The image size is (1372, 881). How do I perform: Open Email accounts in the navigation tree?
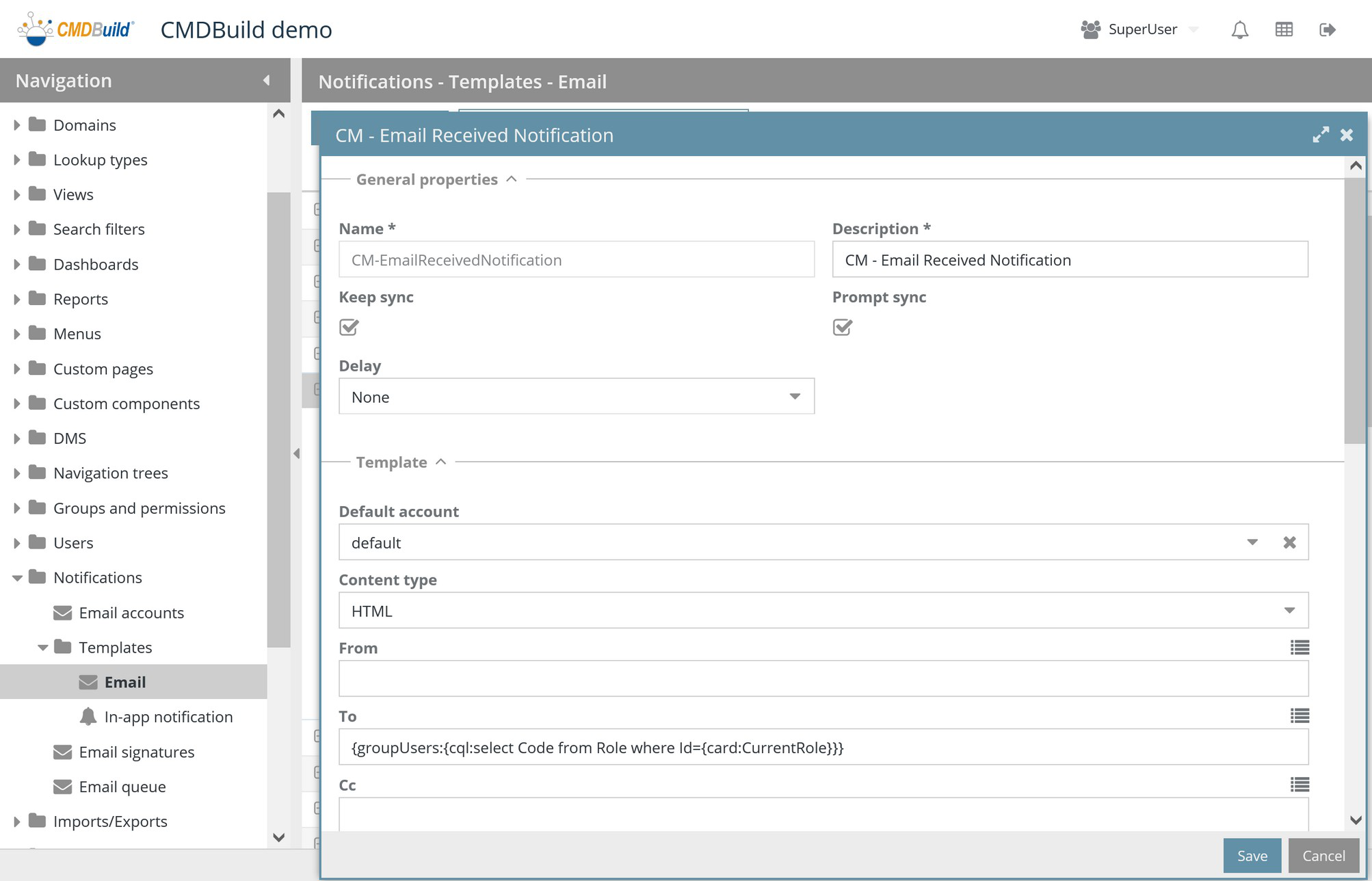coord(131,613)
